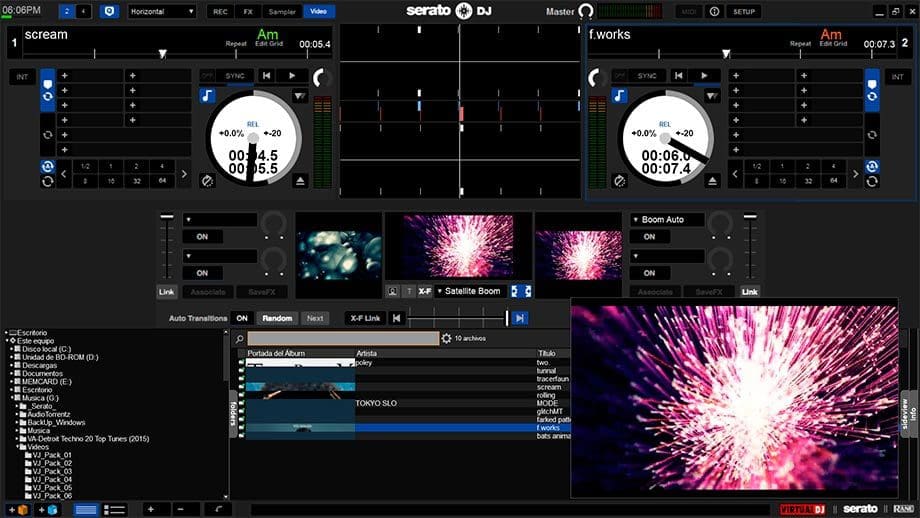
Task: Open the shield icon in top toolbar
Action: [109, 11]
